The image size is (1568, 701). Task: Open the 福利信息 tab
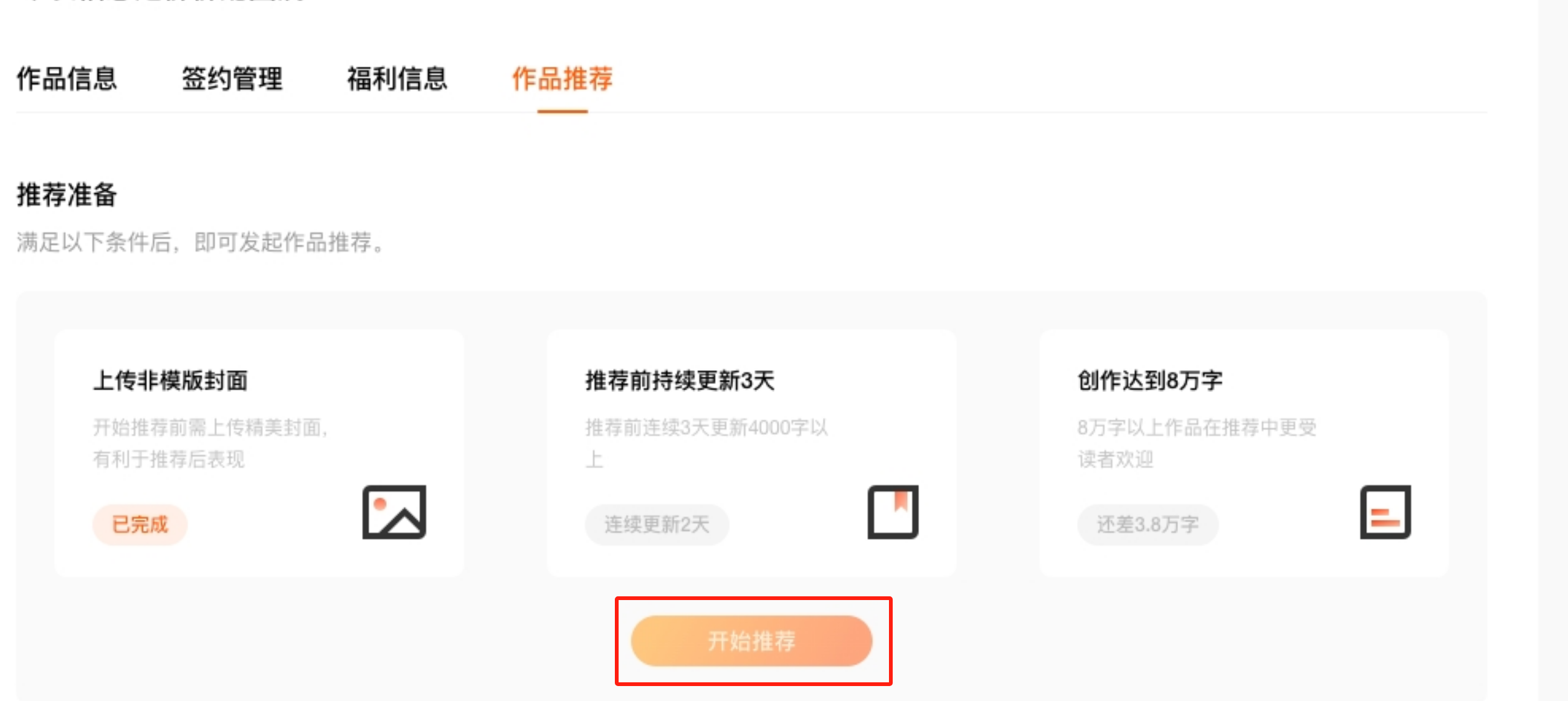coord(397,79)
